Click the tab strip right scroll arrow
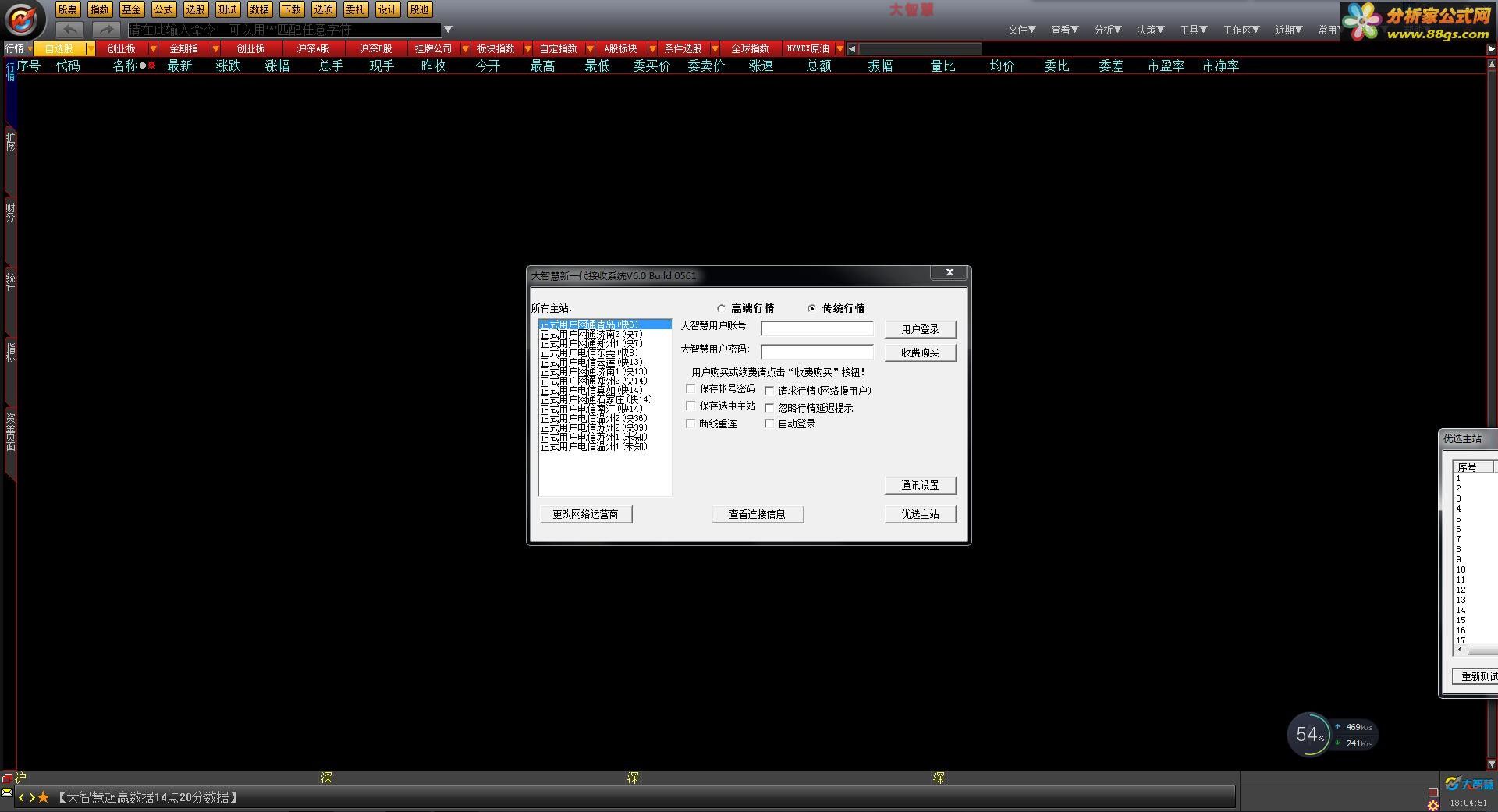The width and height of the screenshot is (1498, 812). point(1491,48)
